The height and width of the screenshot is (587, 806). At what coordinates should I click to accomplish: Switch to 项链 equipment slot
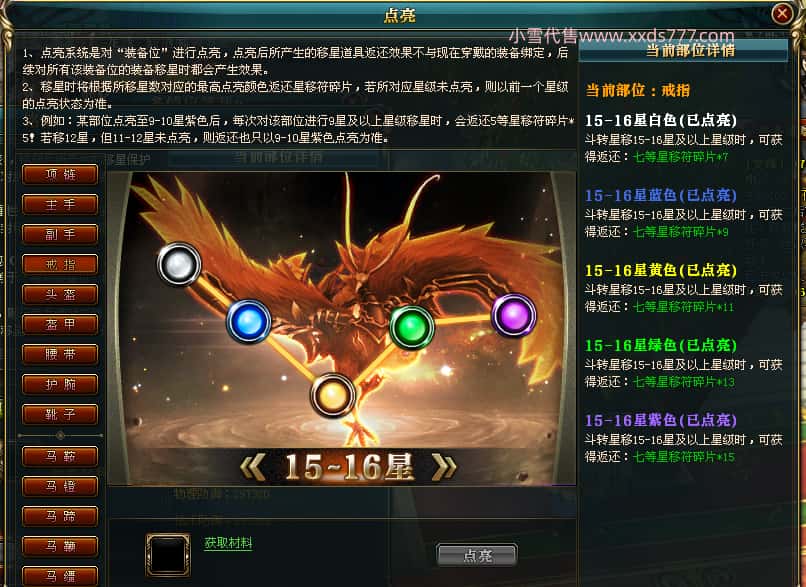click(60, 174)
